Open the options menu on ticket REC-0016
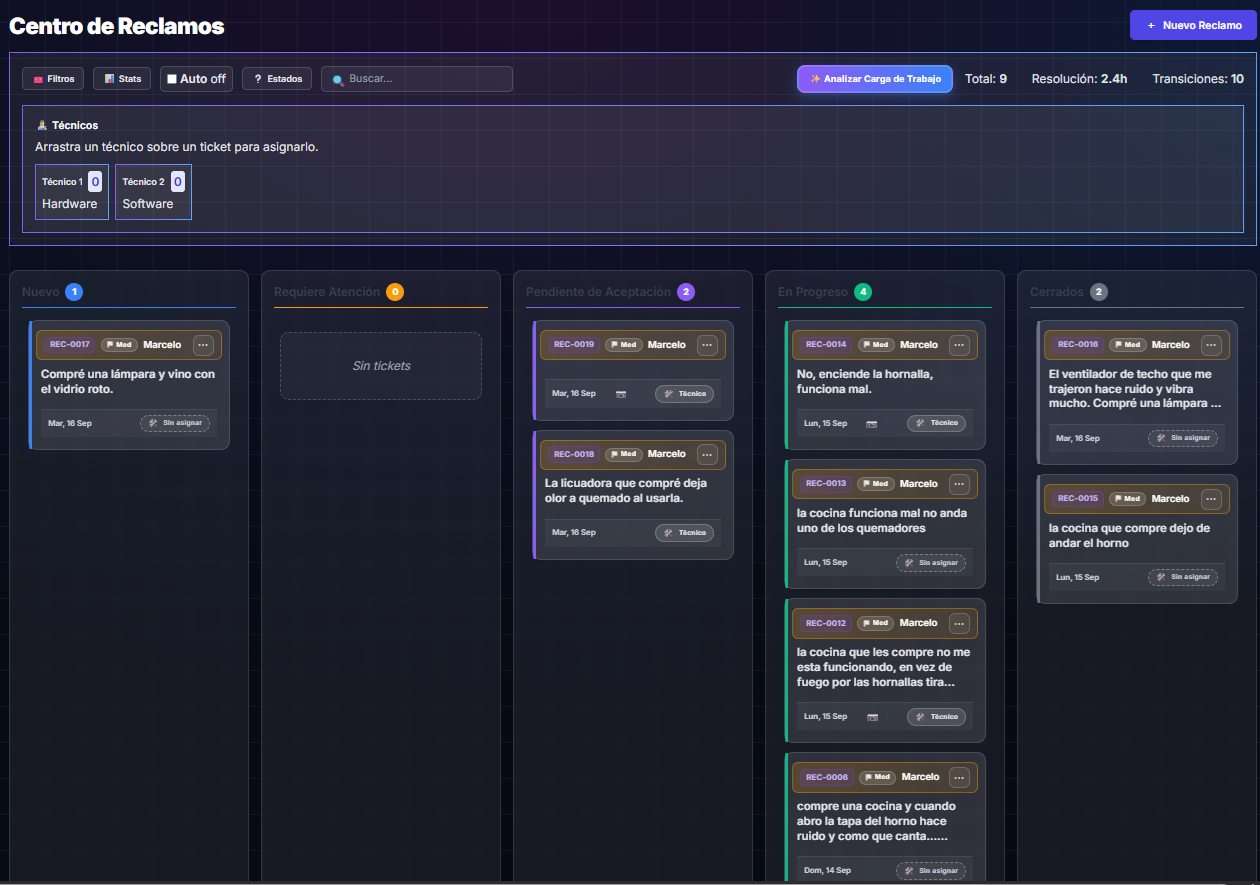 [1211, 344]
